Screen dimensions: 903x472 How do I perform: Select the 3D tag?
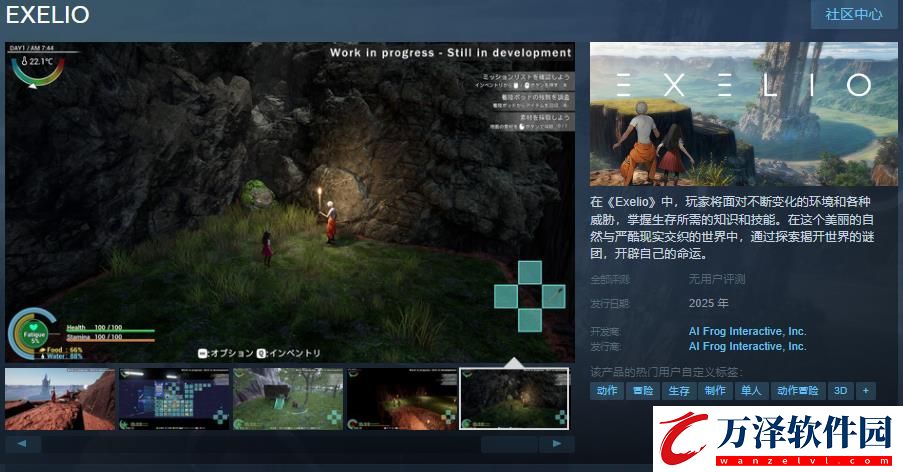pyautogui.click(x=840, y=390)
